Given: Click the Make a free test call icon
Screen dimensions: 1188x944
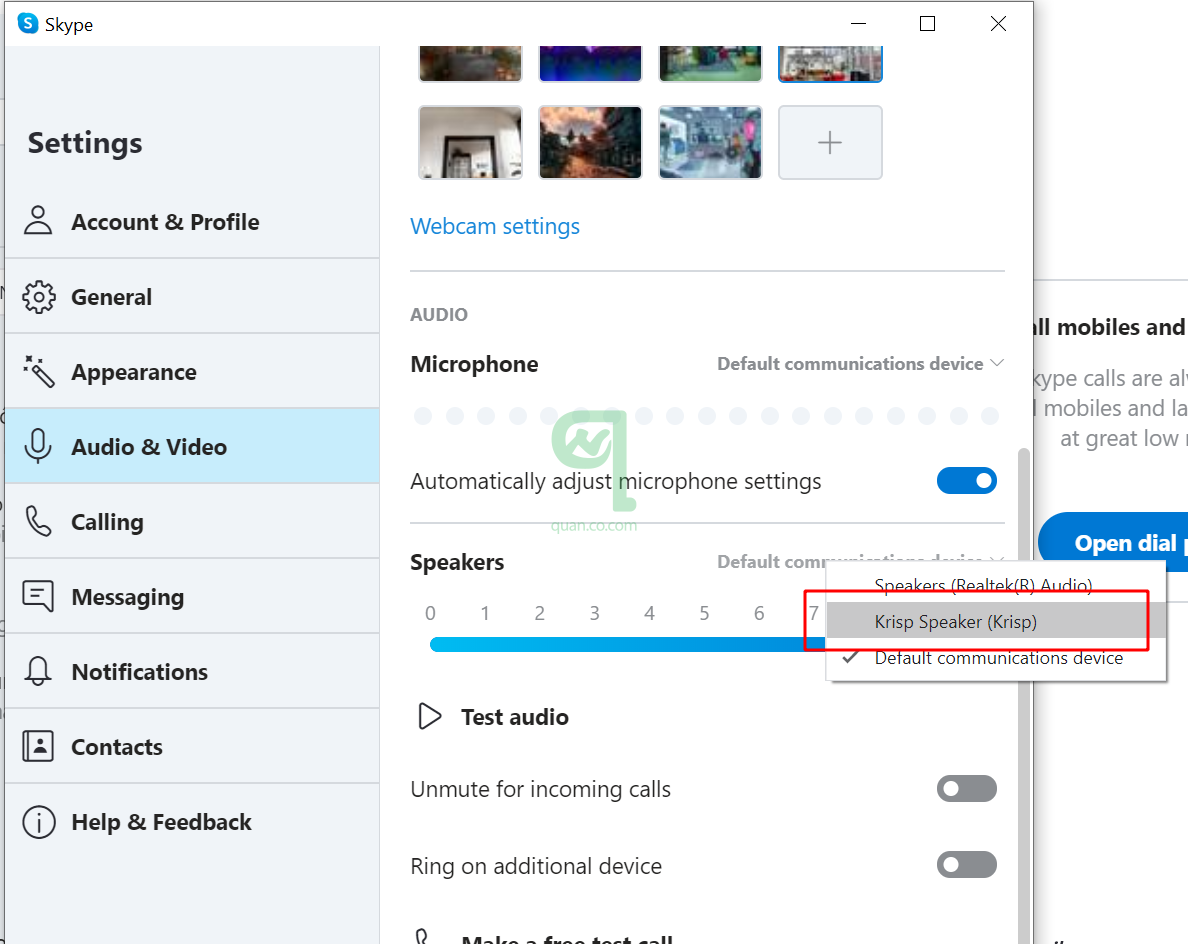Looking at the screenshot, I should pyautogui.click(x=424, y=937).
